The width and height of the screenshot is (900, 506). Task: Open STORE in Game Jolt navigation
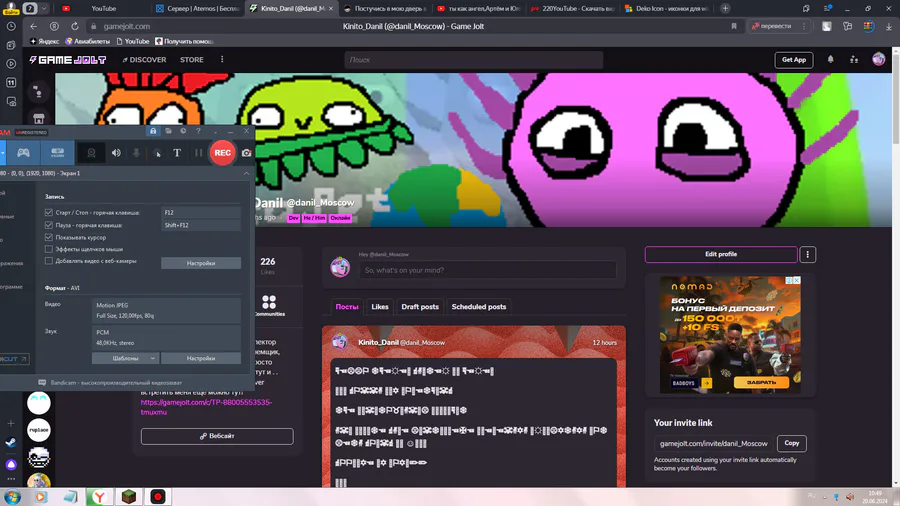click(x=192, y=60)
